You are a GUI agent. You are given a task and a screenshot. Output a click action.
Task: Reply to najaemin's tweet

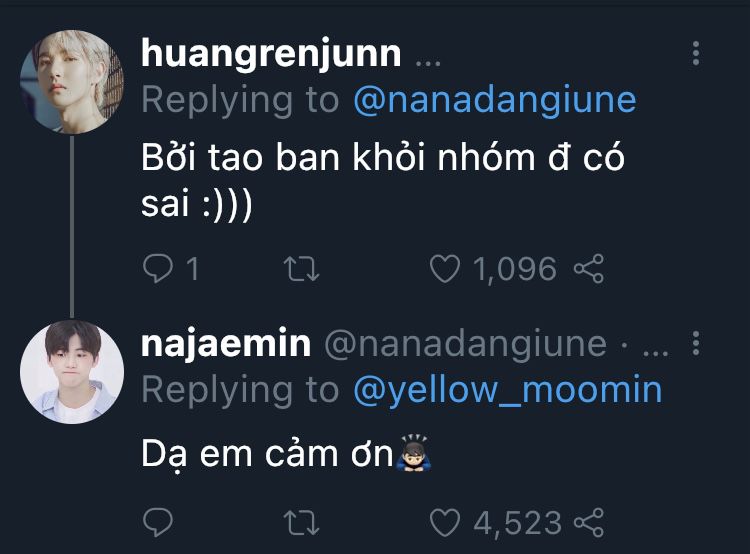[159, 521]
